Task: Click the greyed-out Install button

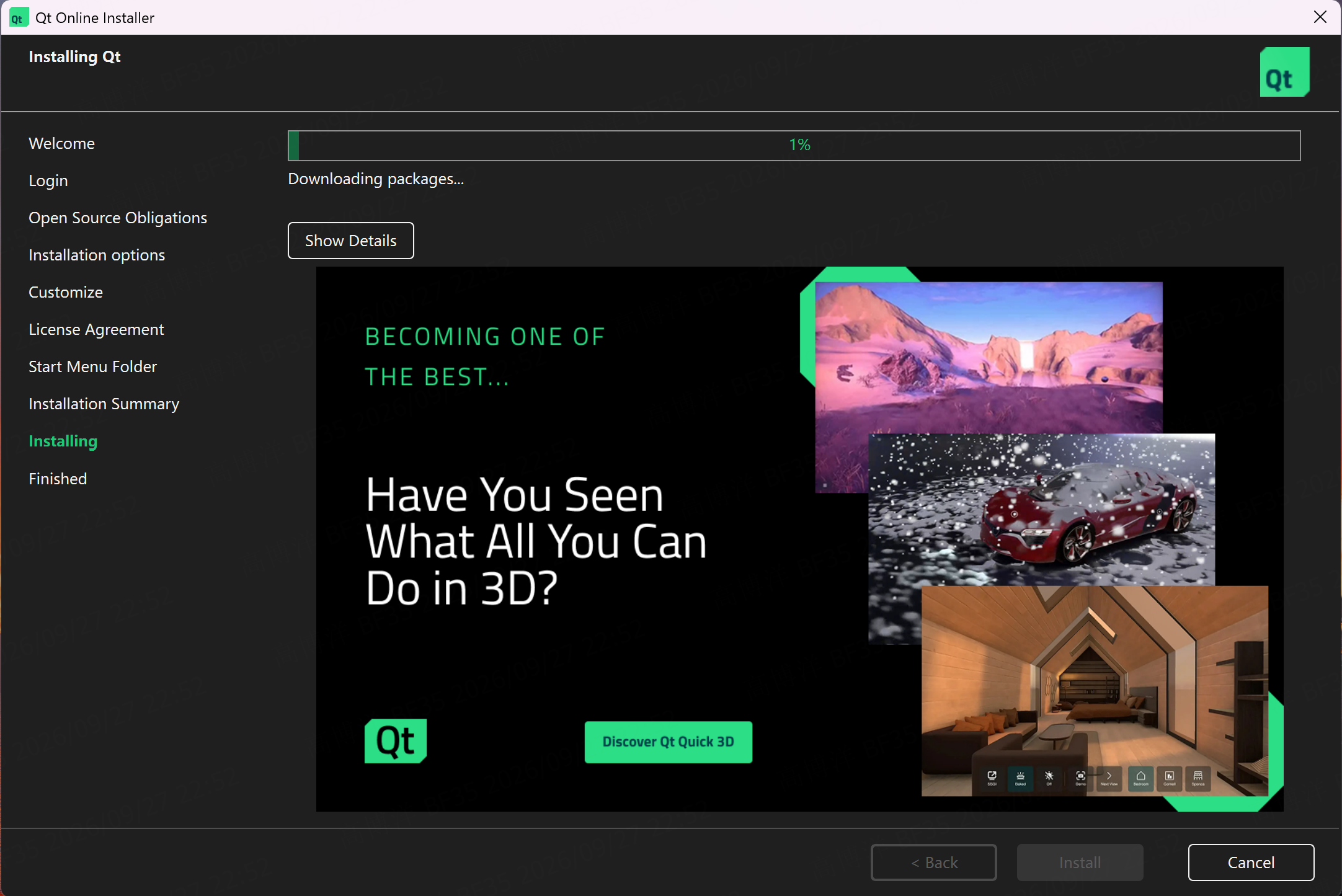Action: [x=1080, y=863]
